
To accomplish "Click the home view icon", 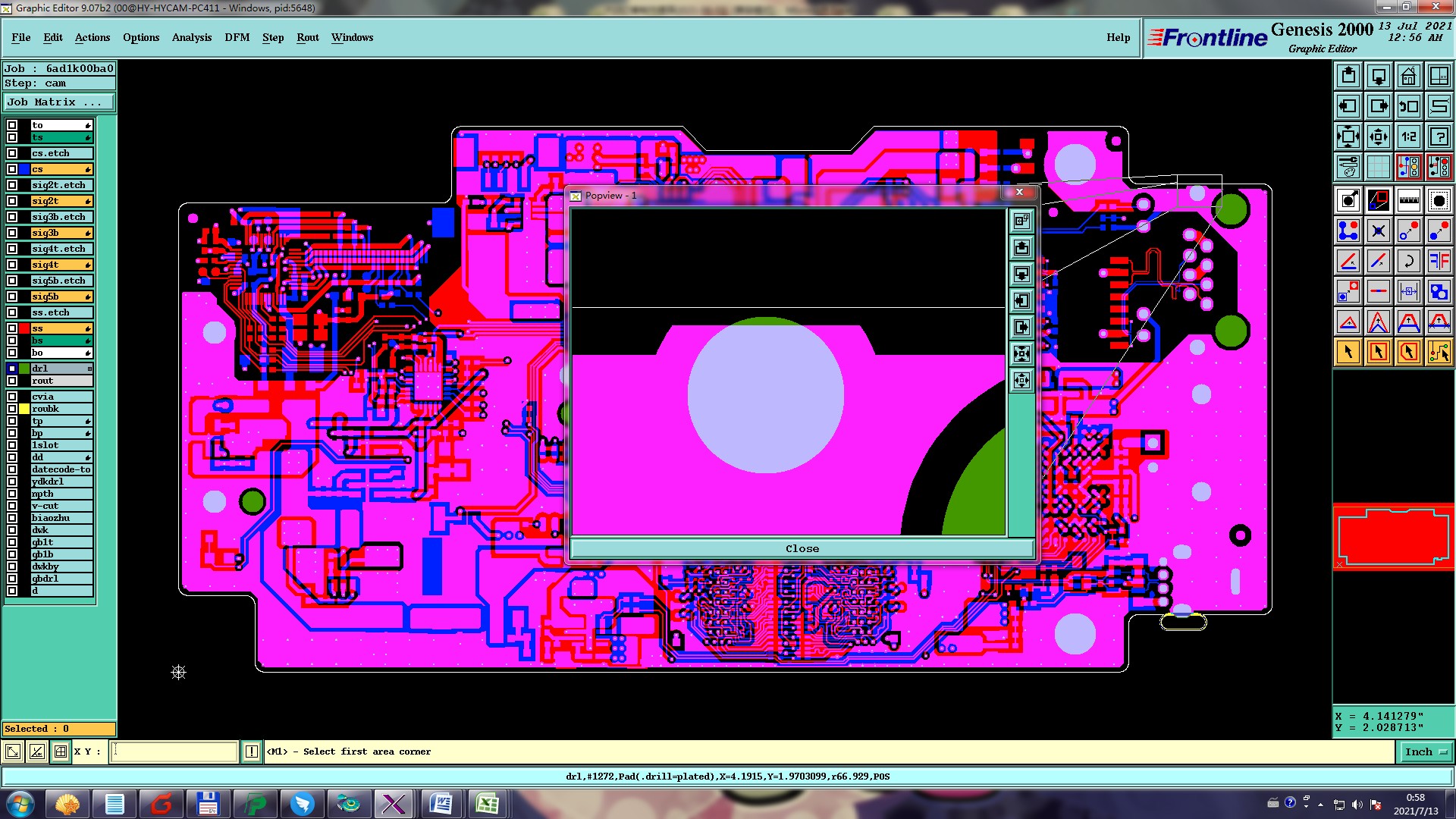I will [1409, 76].
